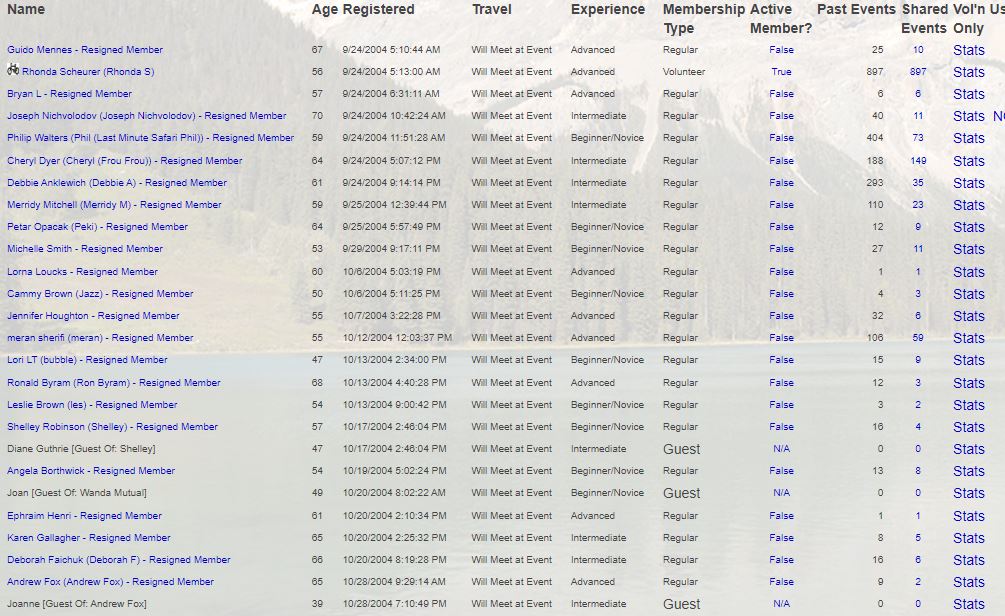The width and height of the screenshot is (1005, 616).
Task: Click Stats for Diane Guthrie guest
Action: (968, 449)
